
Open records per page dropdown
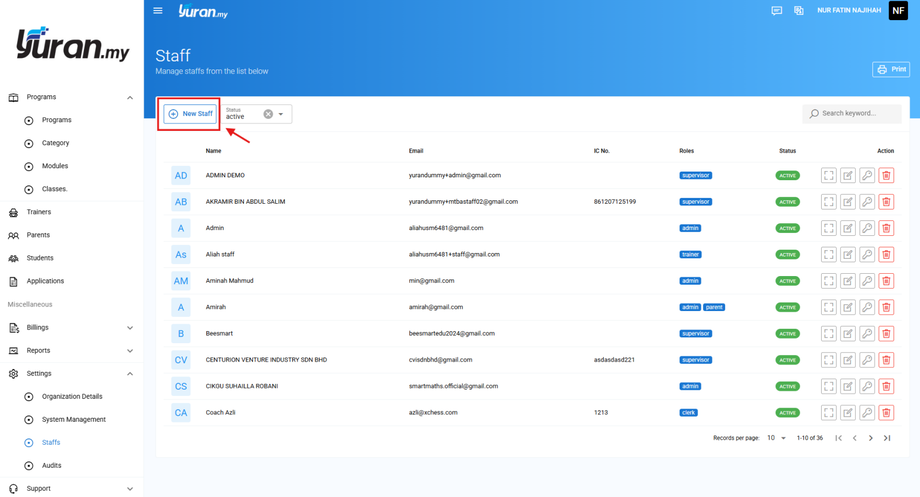click(777, 438)
